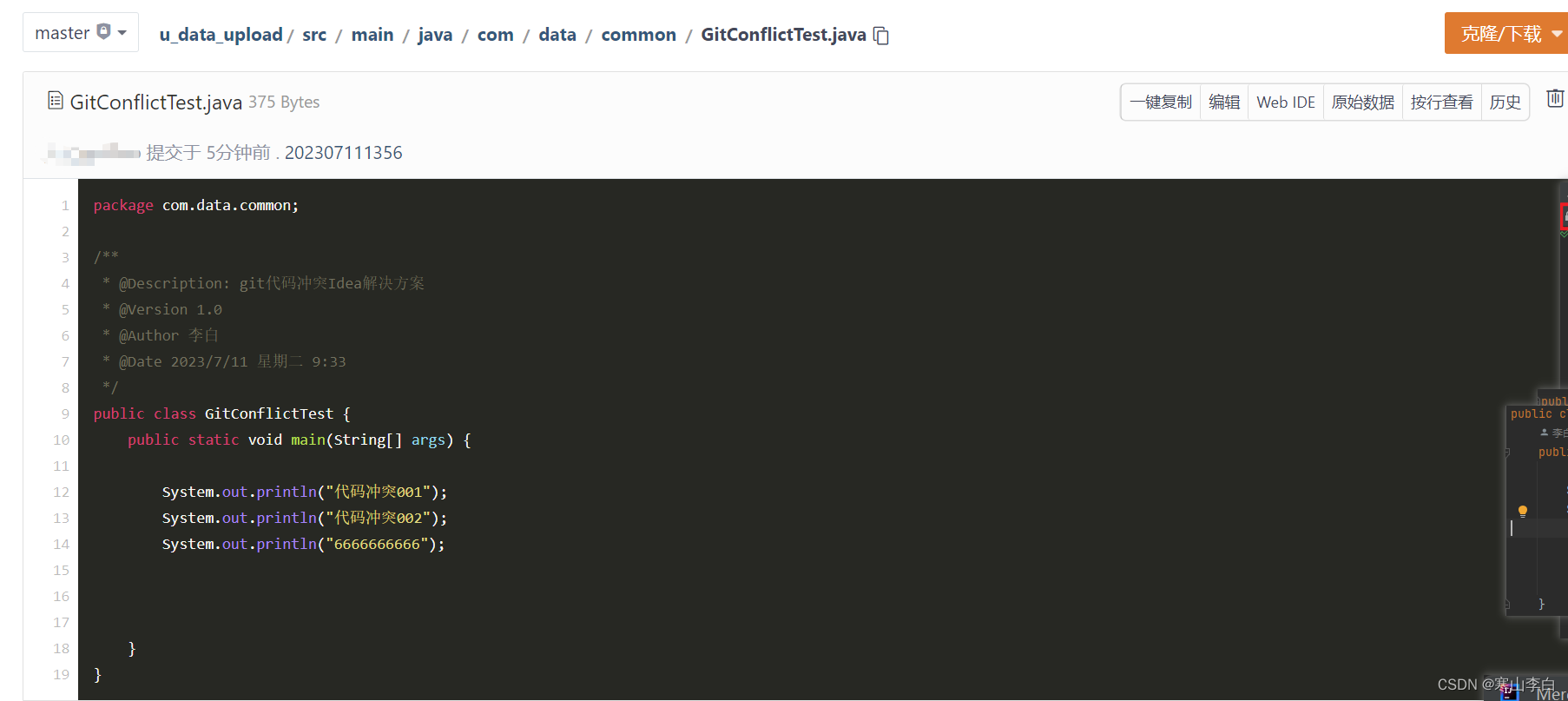This screenshot has height=701, width=1568.
Task: Click line number 19
Action: (61, 675)
